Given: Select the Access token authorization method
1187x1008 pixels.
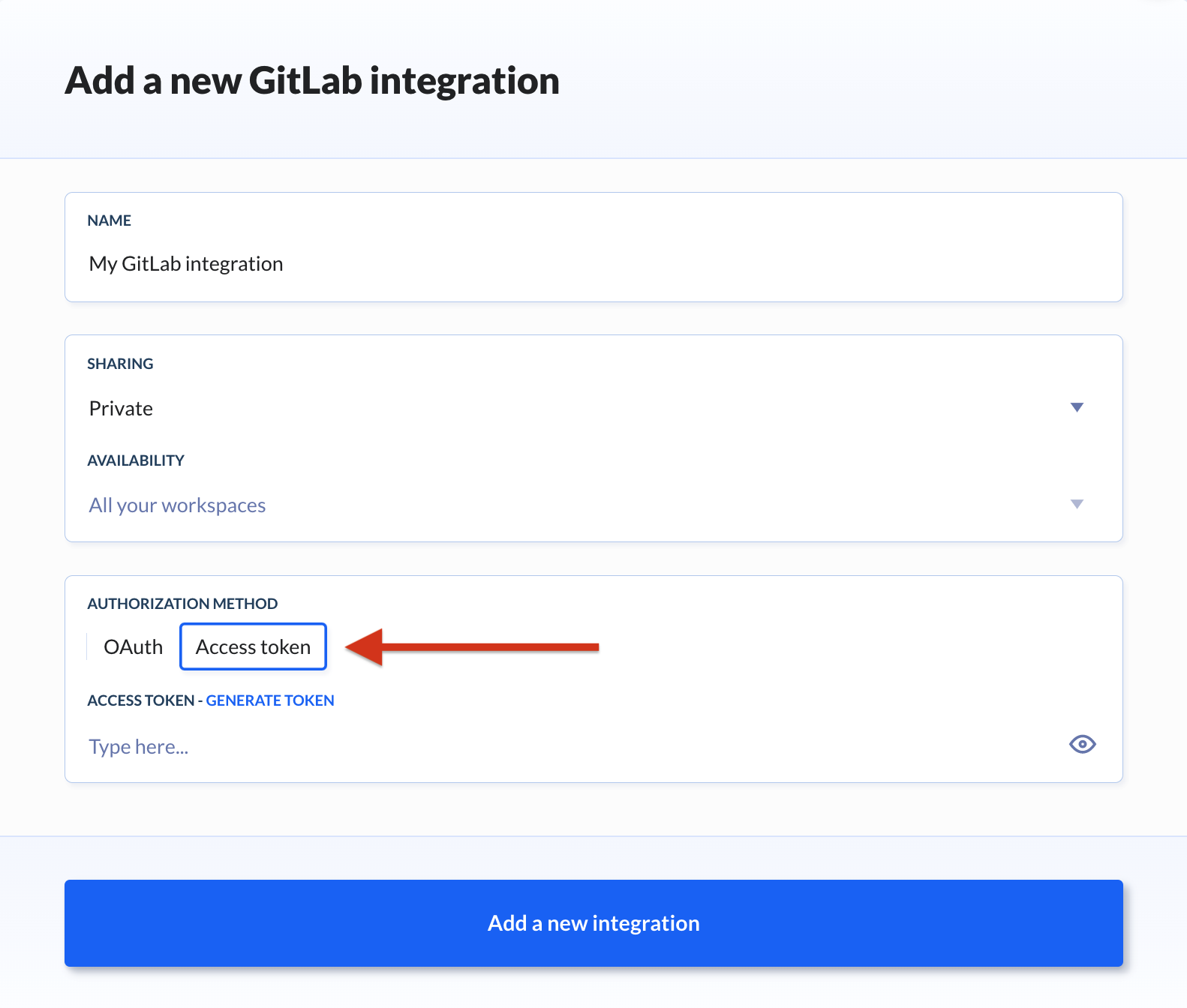Looking at the screenshot, I should tap(253, 646).
